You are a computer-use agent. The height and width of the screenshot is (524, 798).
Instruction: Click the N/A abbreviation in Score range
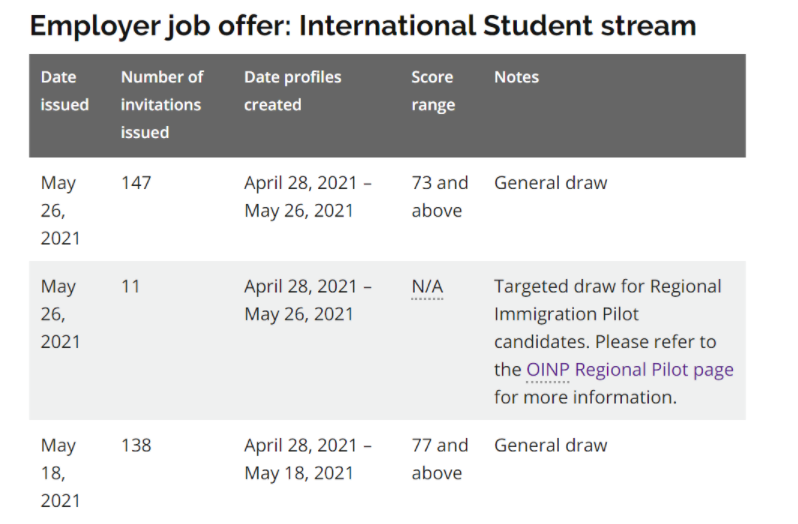(x=427, y=287)
